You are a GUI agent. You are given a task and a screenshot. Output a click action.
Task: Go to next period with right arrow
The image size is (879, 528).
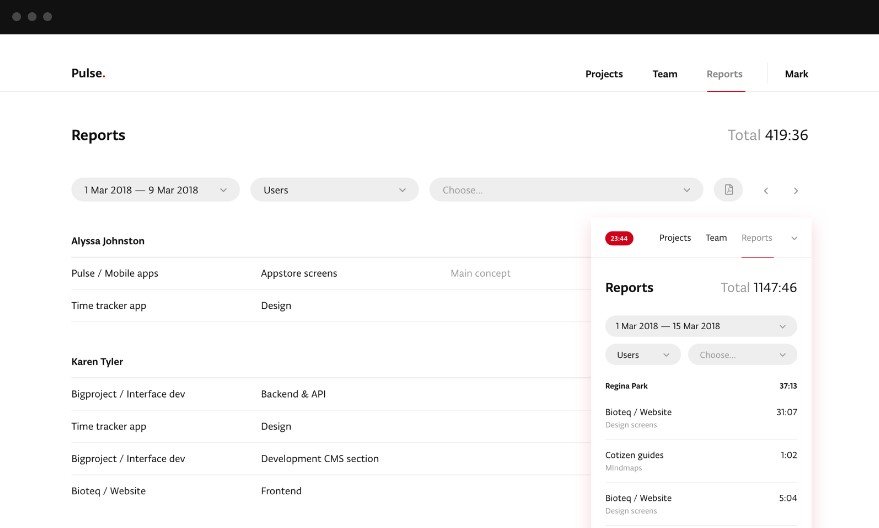tap(795, 191)
